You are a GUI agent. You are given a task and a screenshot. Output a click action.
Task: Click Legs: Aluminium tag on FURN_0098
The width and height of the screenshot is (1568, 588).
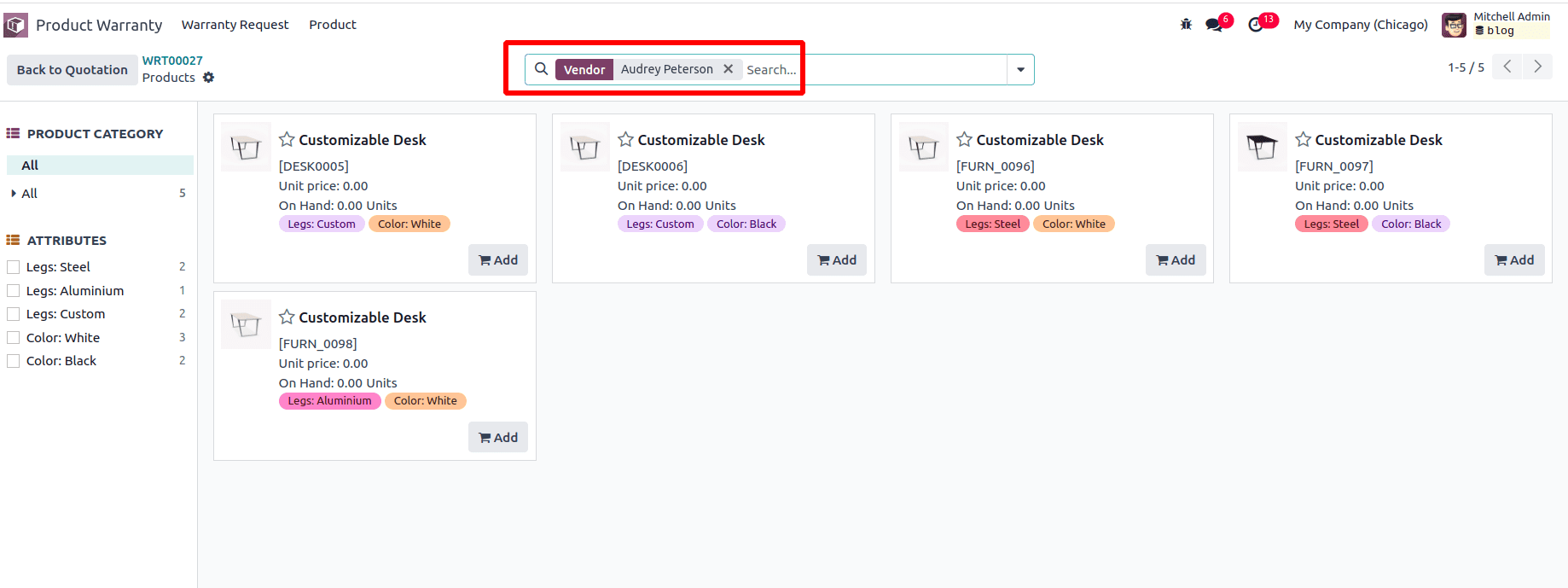point(330,401)
